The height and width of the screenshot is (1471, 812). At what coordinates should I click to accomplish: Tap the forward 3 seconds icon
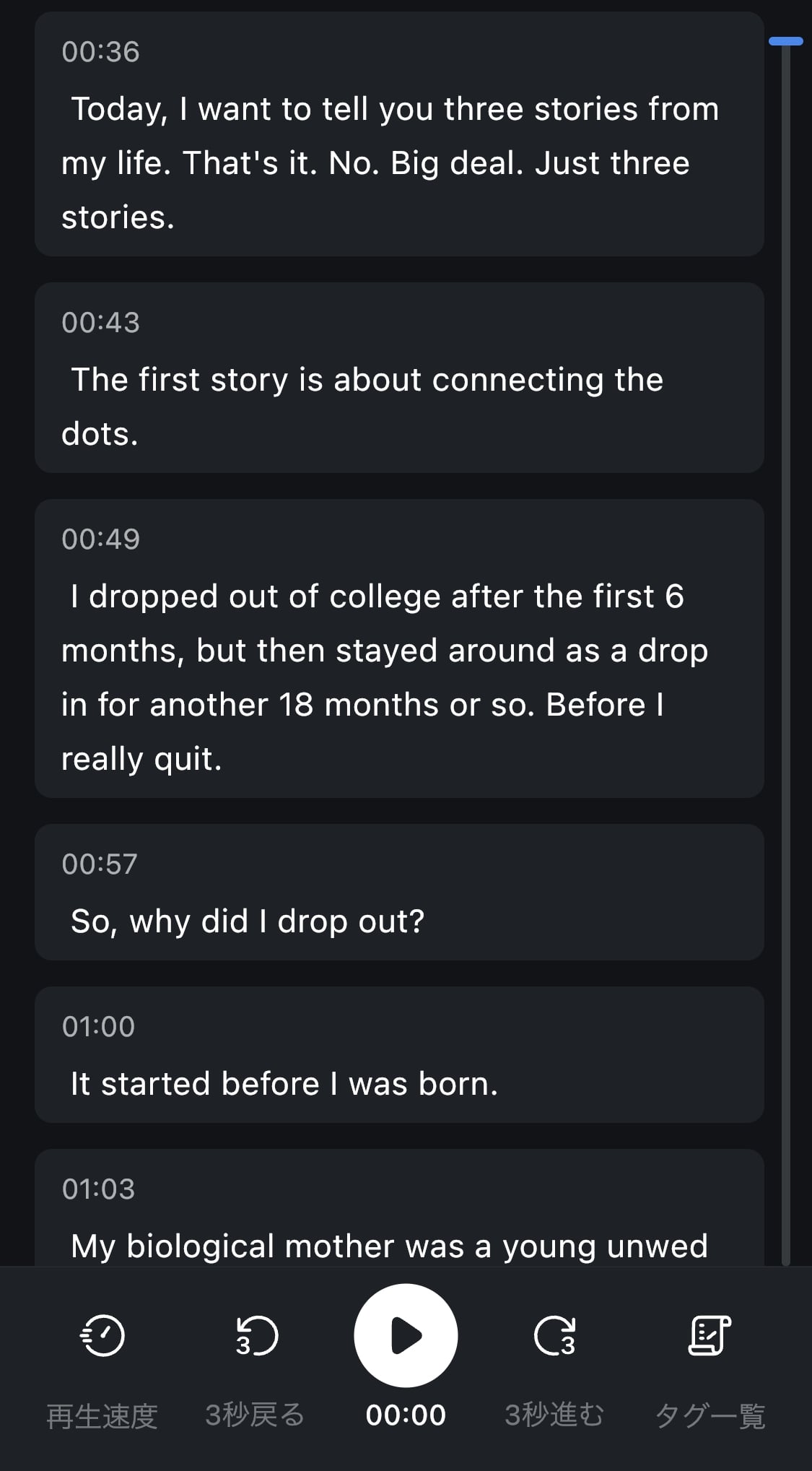pyautogui.click(x=554, y=1336)
